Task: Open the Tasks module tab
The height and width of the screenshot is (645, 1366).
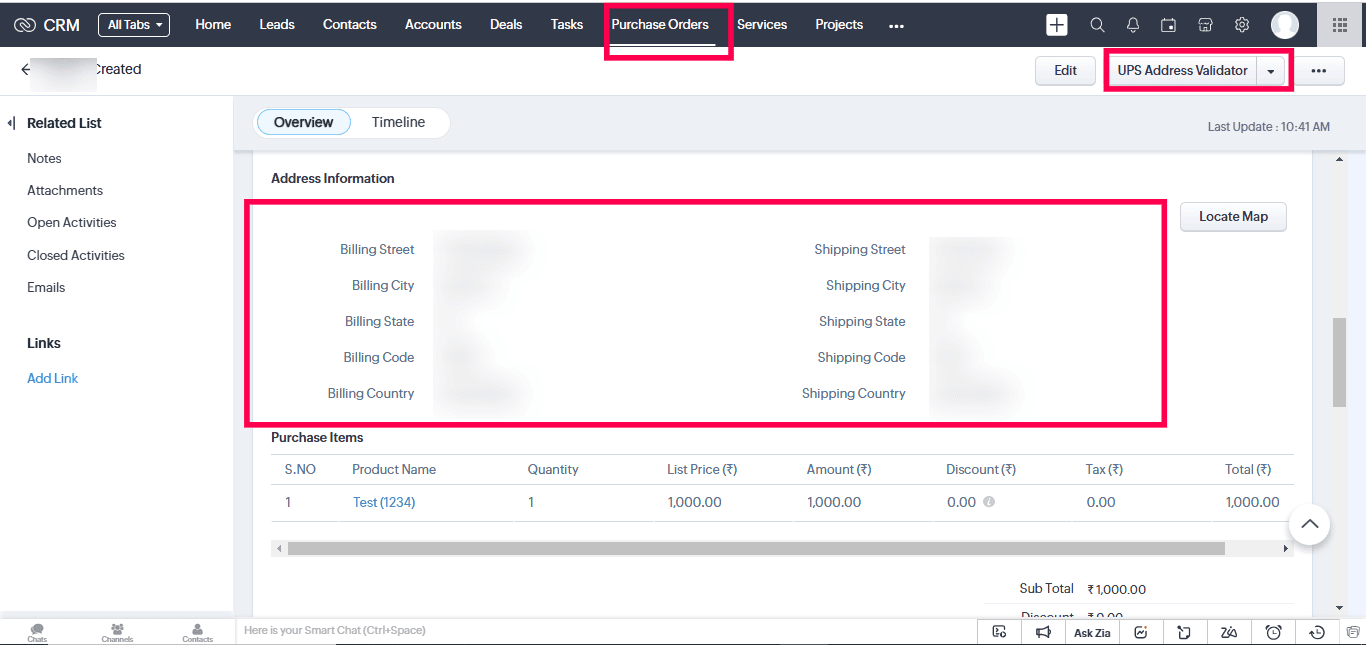Action: 567,25
